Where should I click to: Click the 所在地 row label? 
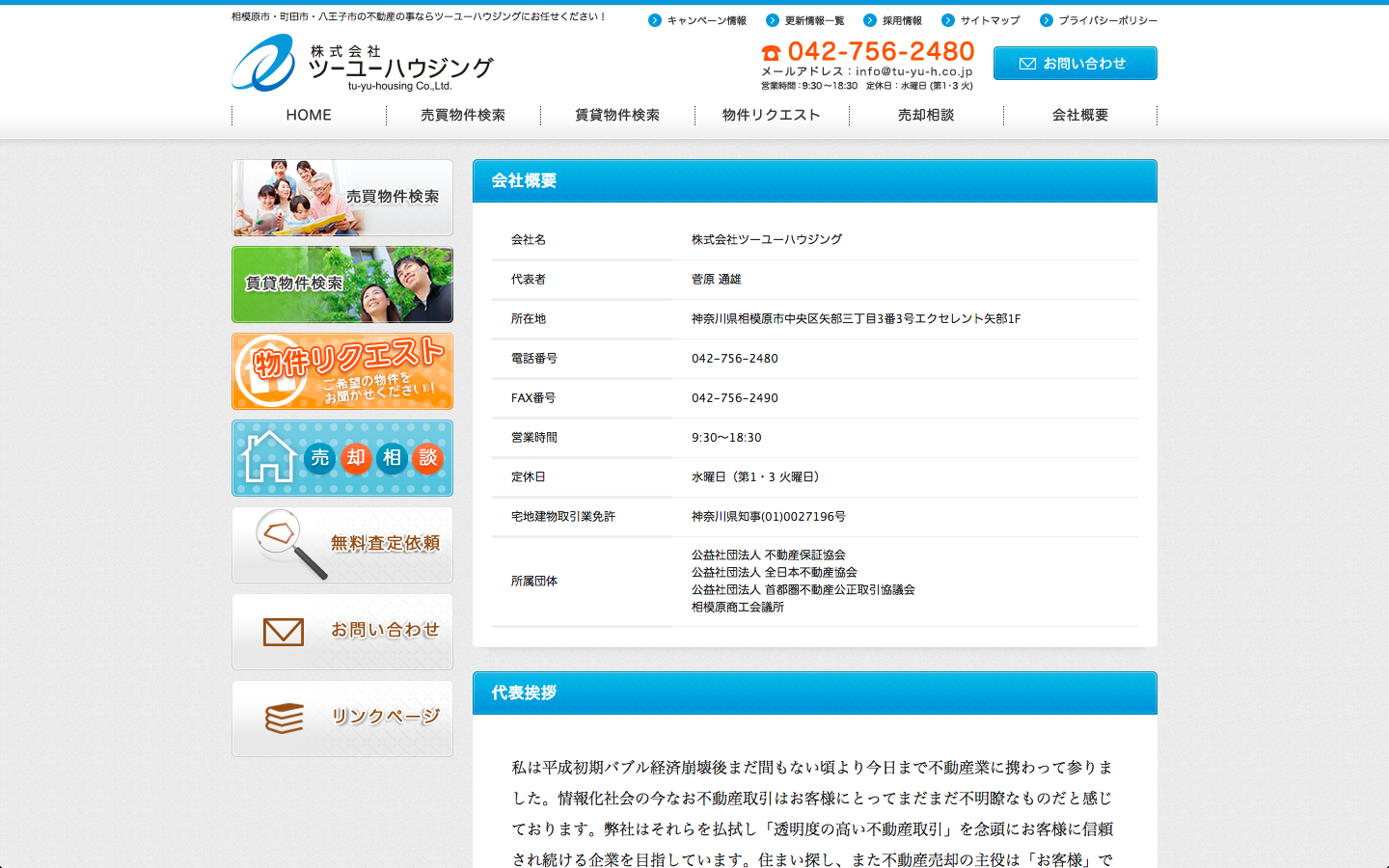click(x=529, y=318)
